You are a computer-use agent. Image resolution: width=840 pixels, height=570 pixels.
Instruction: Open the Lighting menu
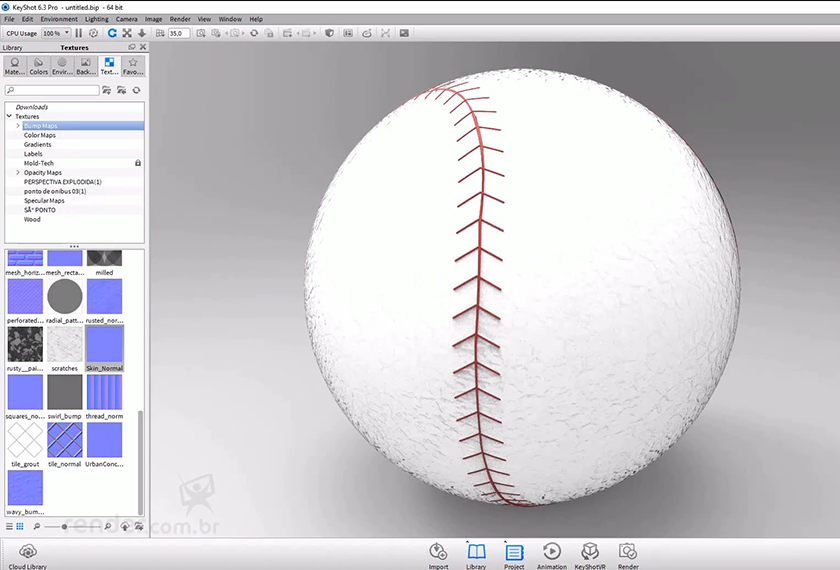[x=96, y=19]
